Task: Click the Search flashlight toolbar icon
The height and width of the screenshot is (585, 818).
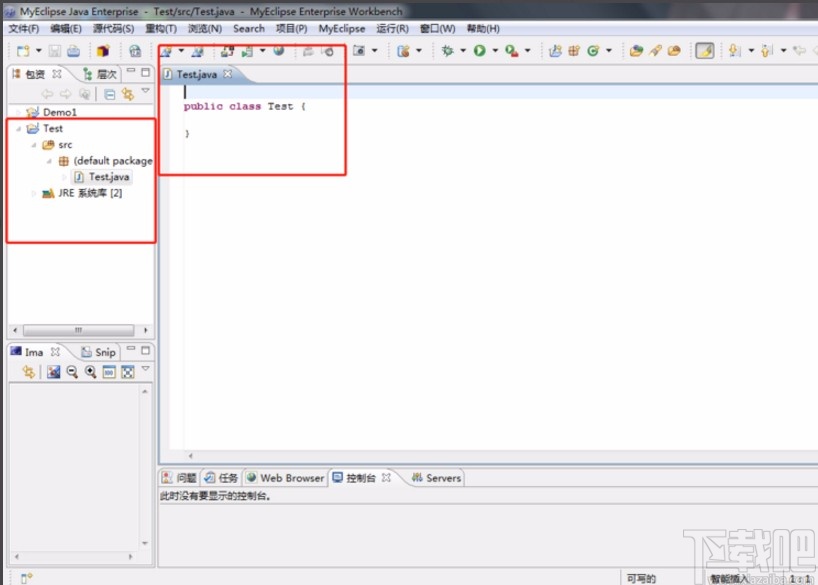Action: coord(656,51)
